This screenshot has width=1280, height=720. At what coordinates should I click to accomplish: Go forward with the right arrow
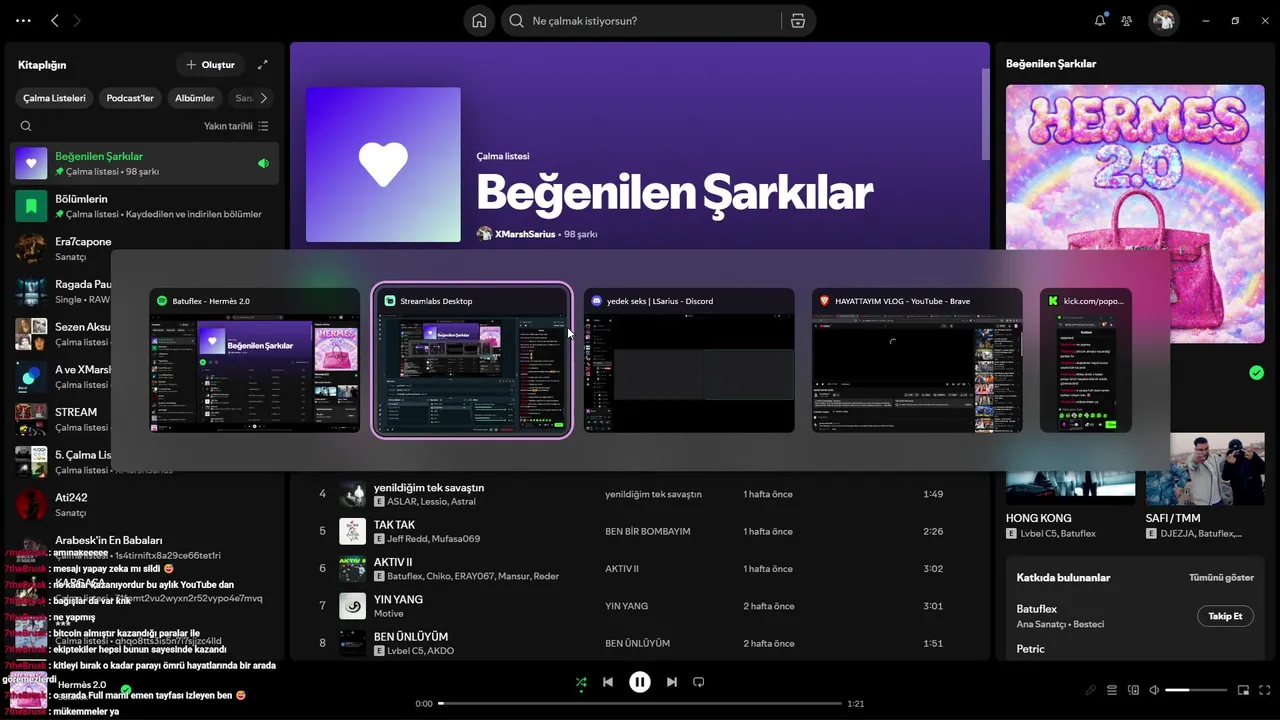77,20
